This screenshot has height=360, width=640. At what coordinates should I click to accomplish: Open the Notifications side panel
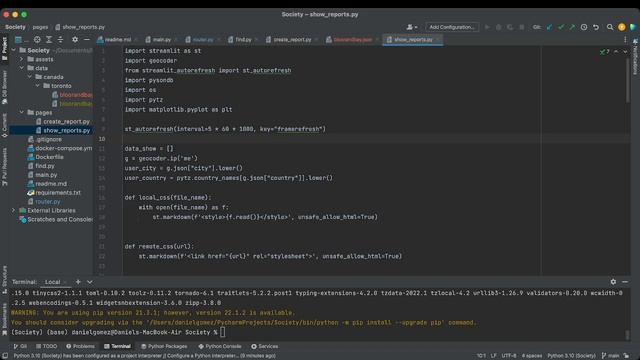[x=635, y=56]
